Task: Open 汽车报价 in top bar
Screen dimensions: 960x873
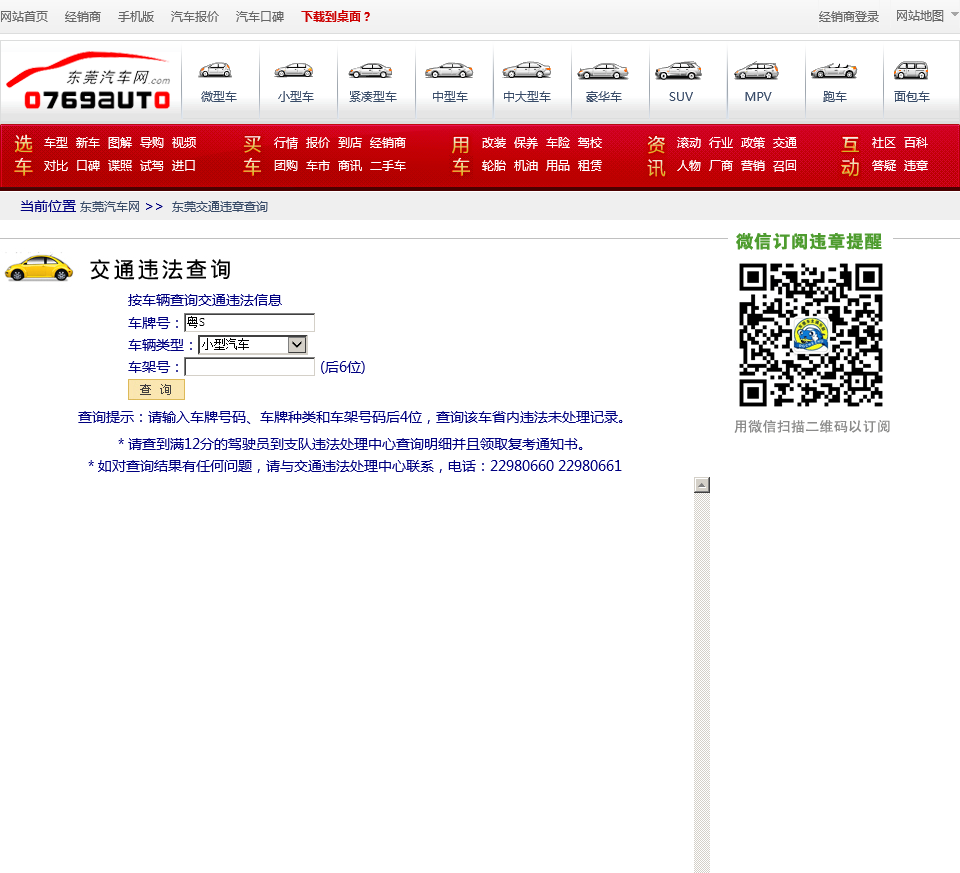Action: click(x=195, y=17)
